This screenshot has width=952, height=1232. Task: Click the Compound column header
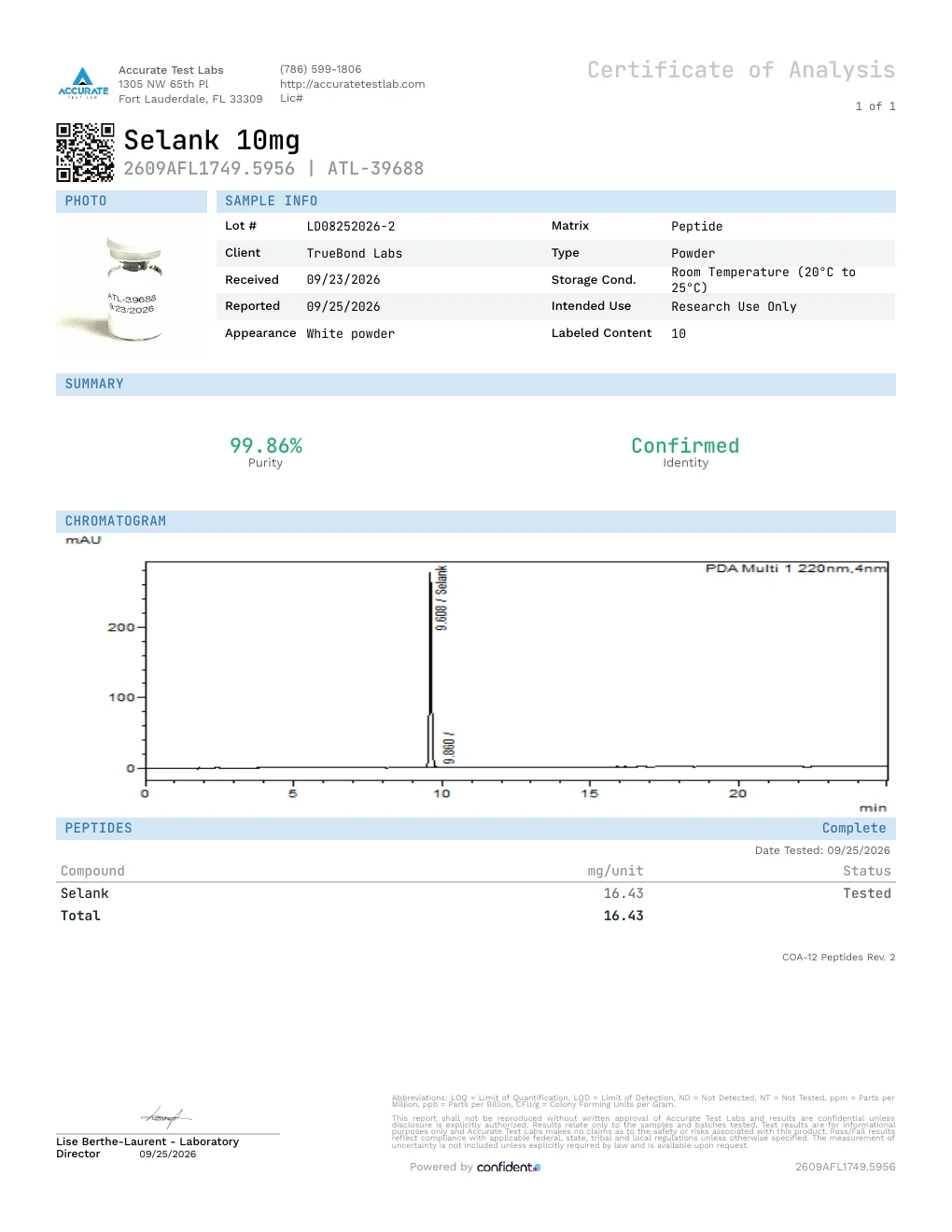92,872
